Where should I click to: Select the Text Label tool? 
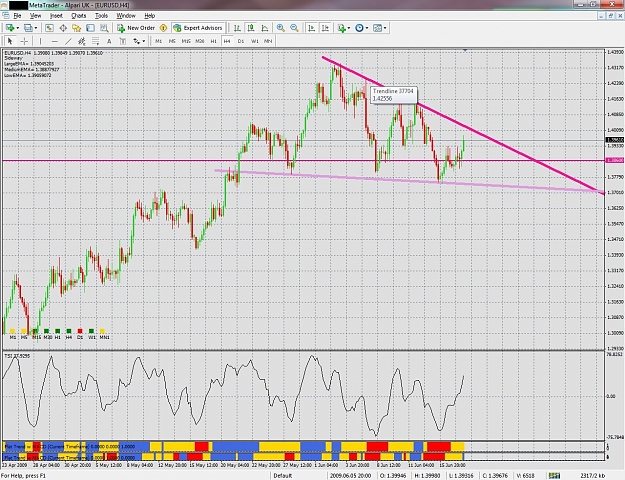(123, 41)
